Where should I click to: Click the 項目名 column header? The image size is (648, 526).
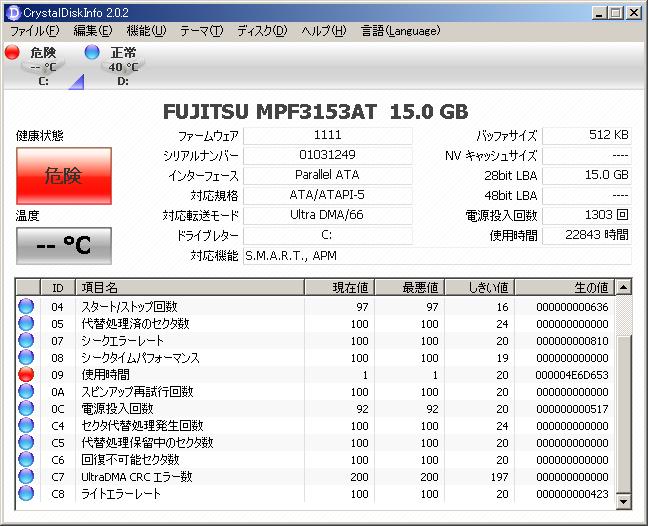tap(190, 287)
